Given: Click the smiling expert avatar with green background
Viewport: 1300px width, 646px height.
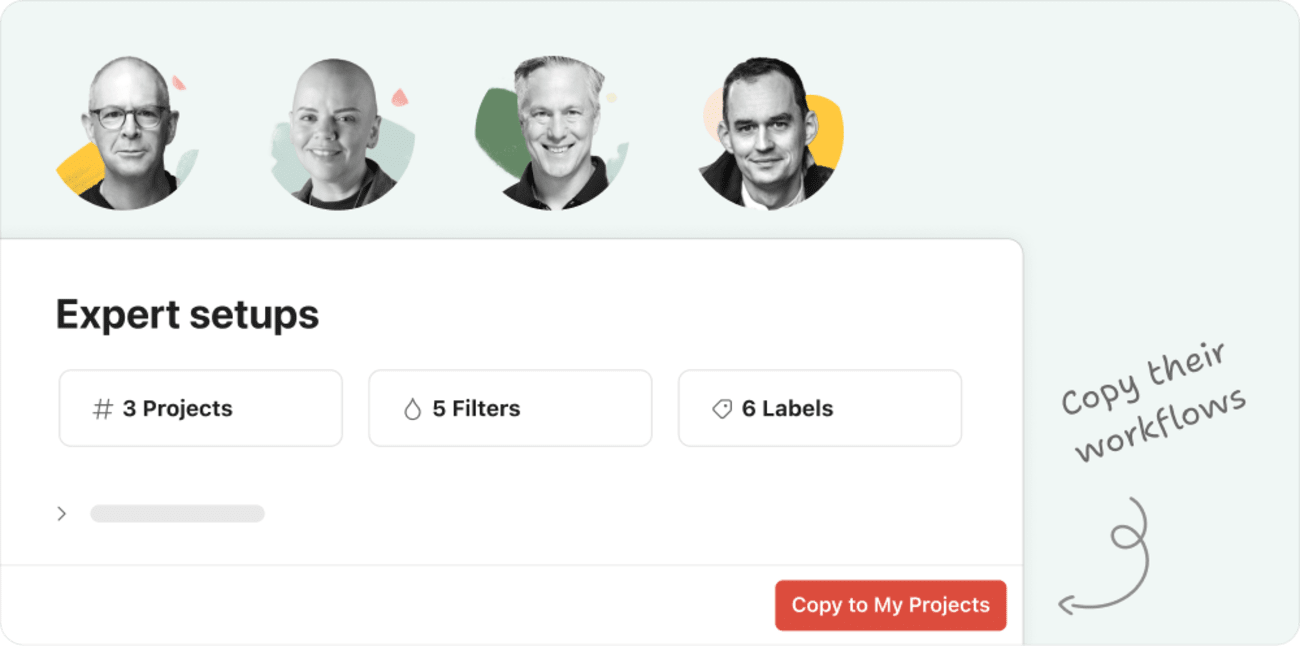Looking at the screenshot, I should coord(557,130).
